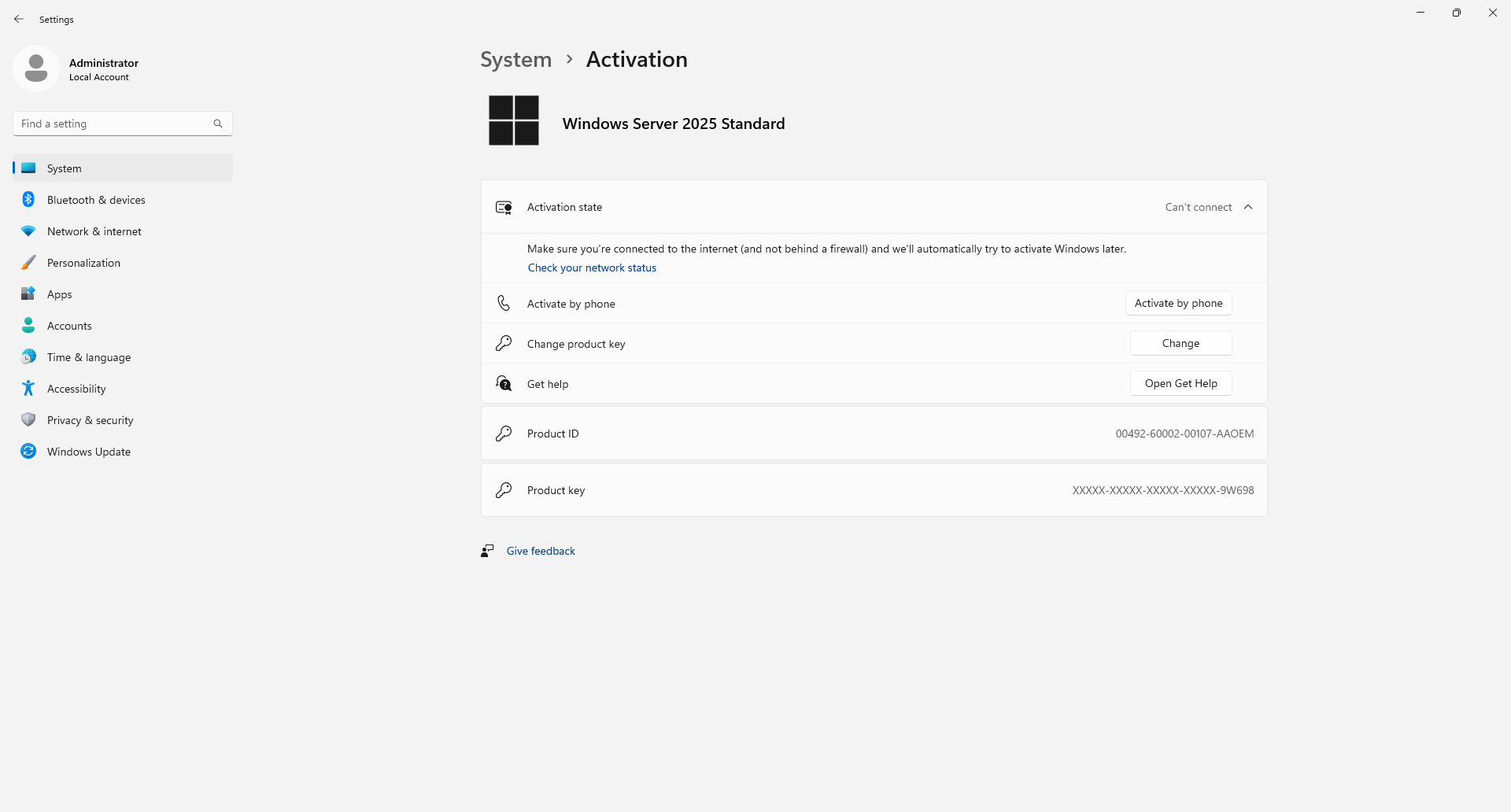Click the Accounts person icon
This screenshot has height=812, width=1511.
(28, 326)
